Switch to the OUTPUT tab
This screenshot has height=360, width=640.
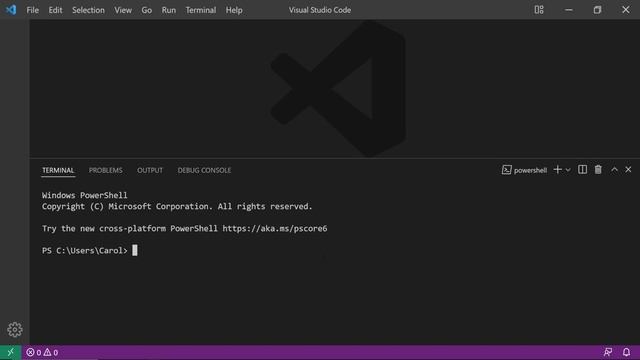click(x=150, y=170)
